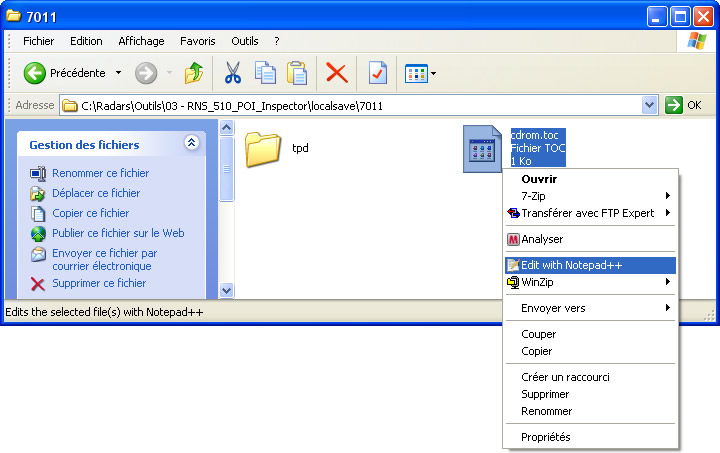Click Renommer ce fichier link
Viewport: 720px width, 453px height.
[100, 173]
